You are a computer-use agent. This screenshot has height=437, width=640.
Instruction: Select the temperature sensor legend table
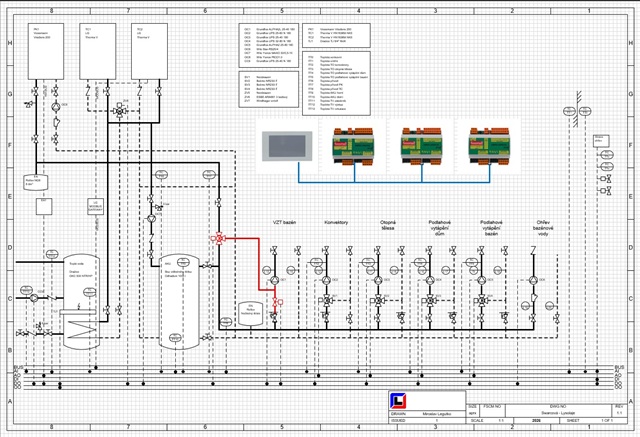(336, 83)
